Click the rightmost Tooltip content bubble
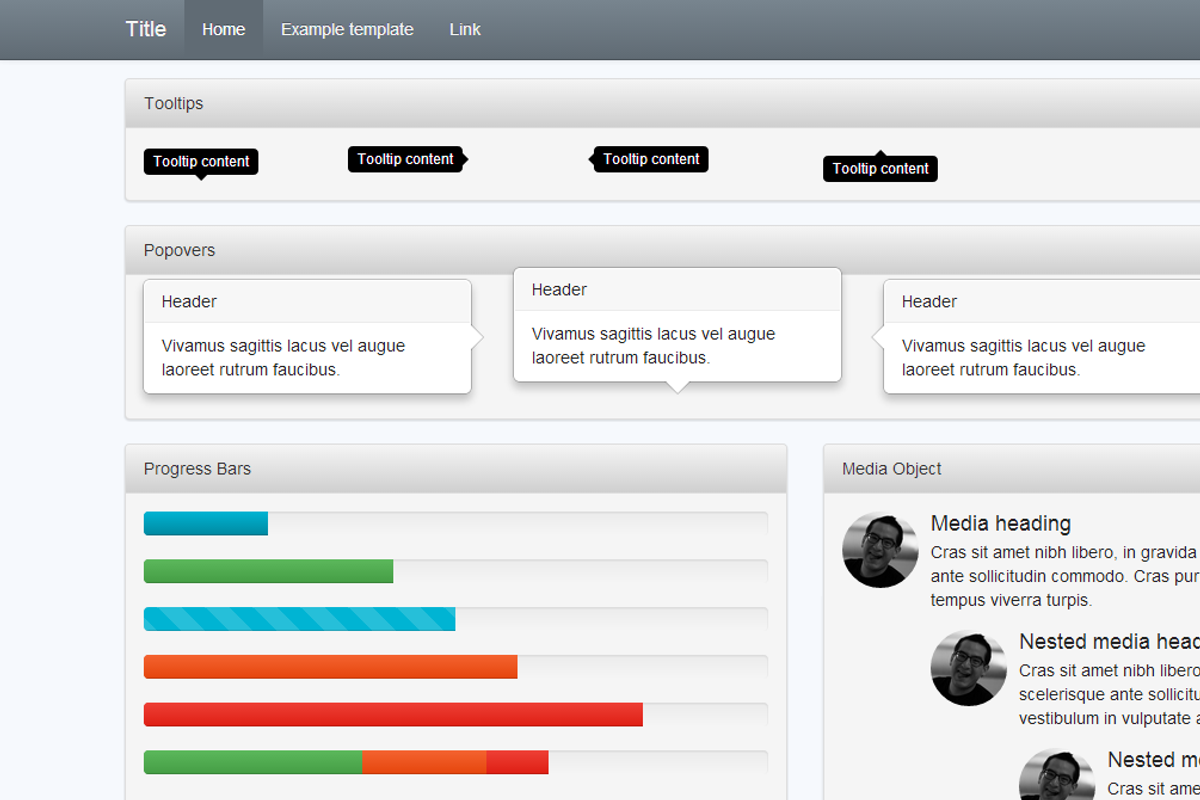The width and height of the screenshot is (1200, 800). click(879, 168)
